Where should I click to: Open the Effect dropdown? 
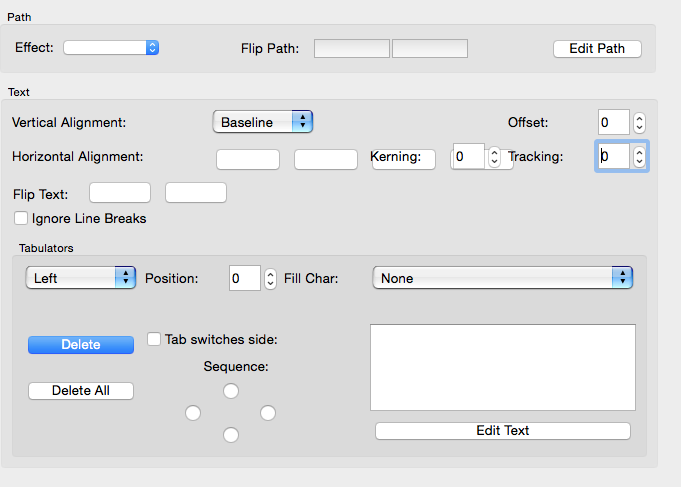[111, 47]
